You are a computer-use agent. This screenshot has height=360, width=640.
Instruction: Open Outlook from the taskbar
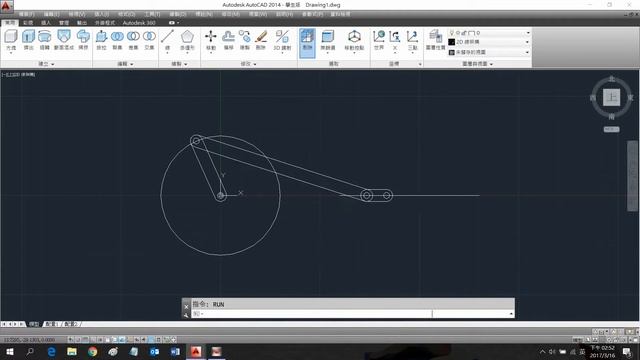coord(154,351)
